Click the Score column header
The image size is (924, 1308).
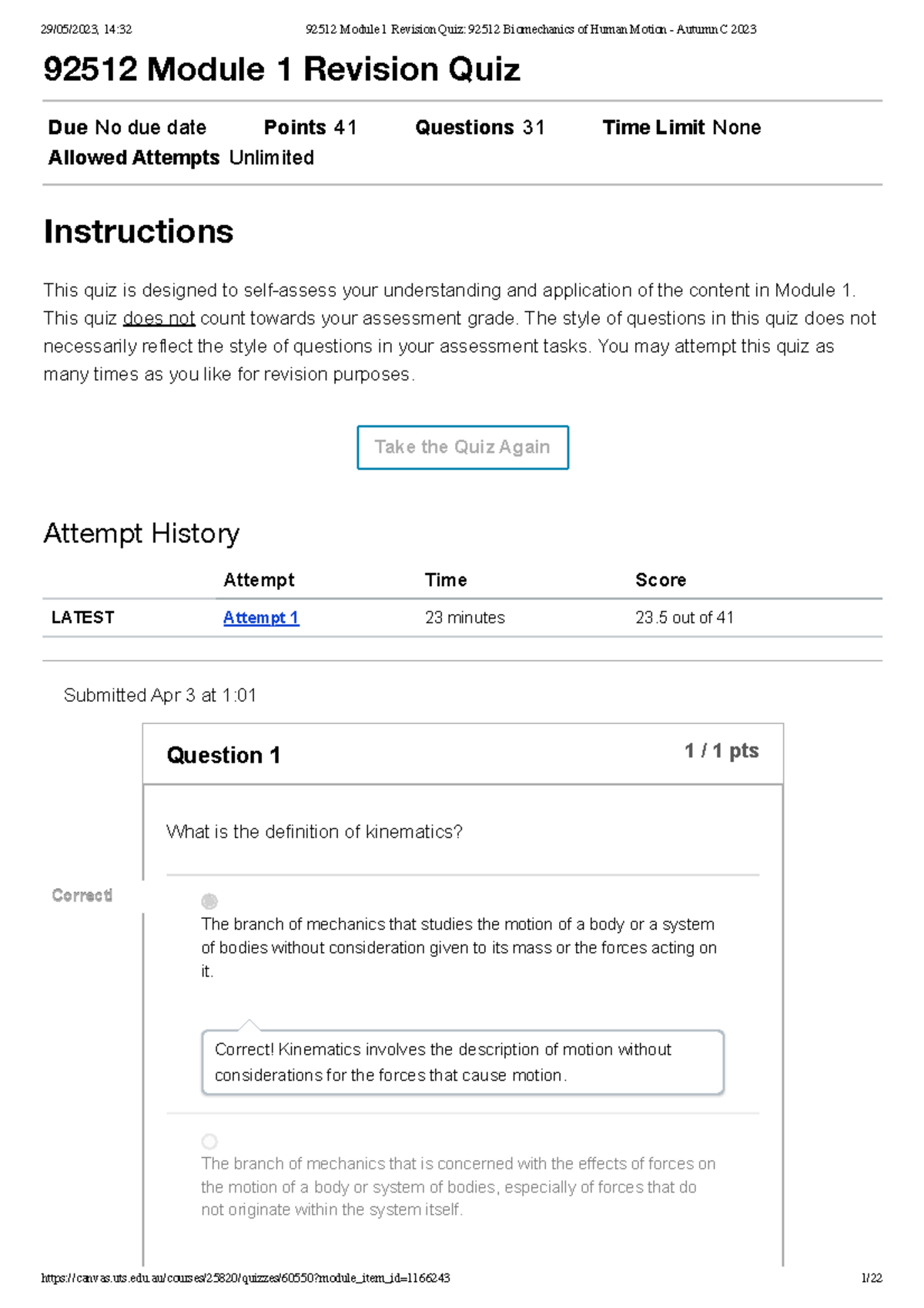(661, 580)
